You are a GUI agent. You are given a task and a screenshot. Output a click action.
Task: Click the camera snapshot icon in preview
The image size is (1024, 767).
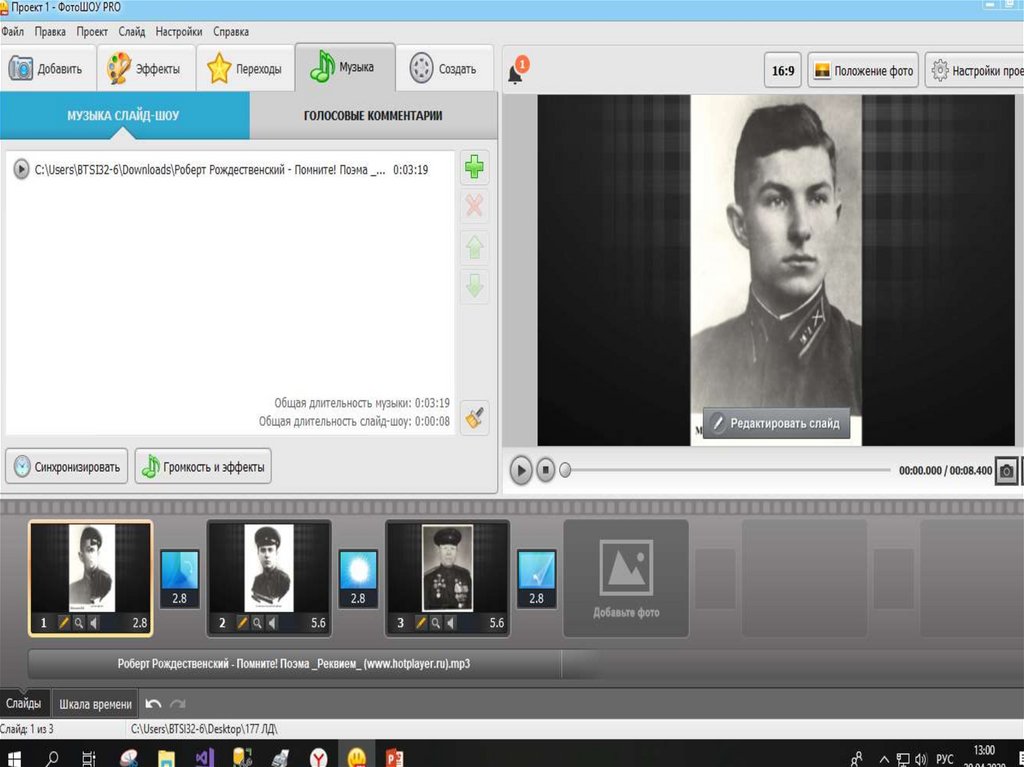pyautogui.click(x=1007, y=470)
